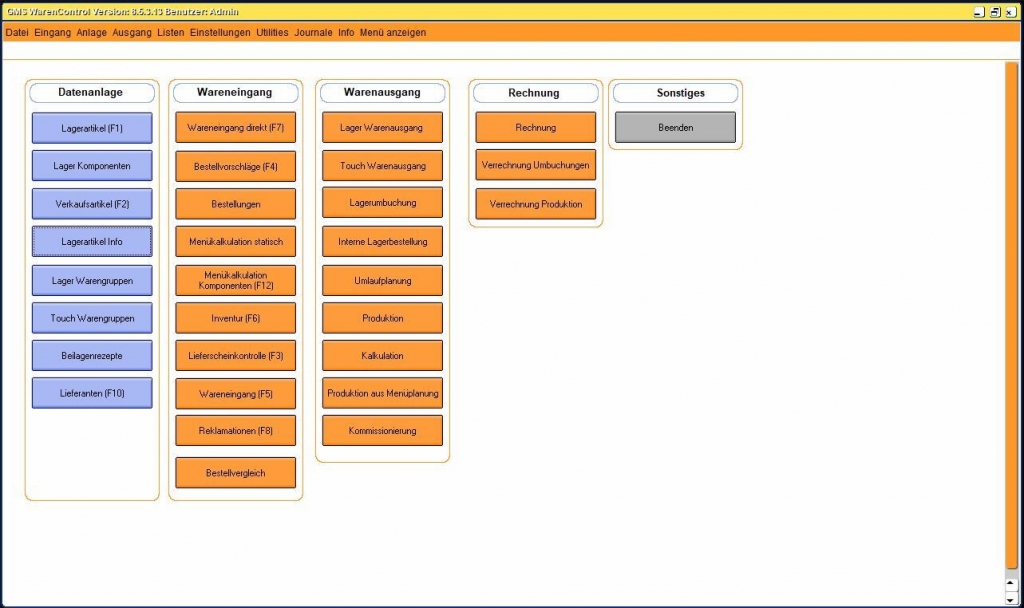This screenshot has height=608, width=1024.
Task: Open Reklamationen (F8)
Action: (235, 430)
